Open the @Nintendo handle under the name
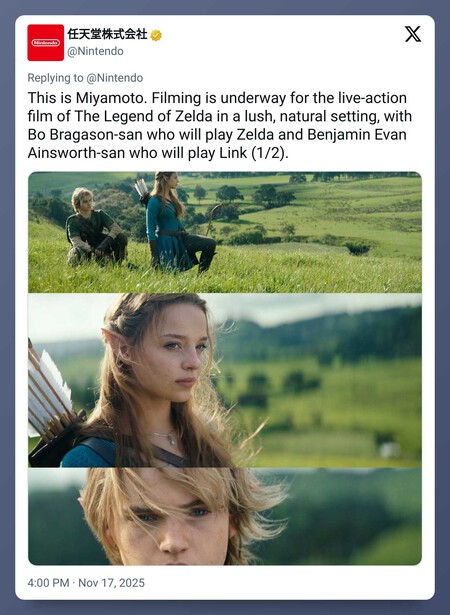The width and height of the screenshot is (450, 615). 95,51
